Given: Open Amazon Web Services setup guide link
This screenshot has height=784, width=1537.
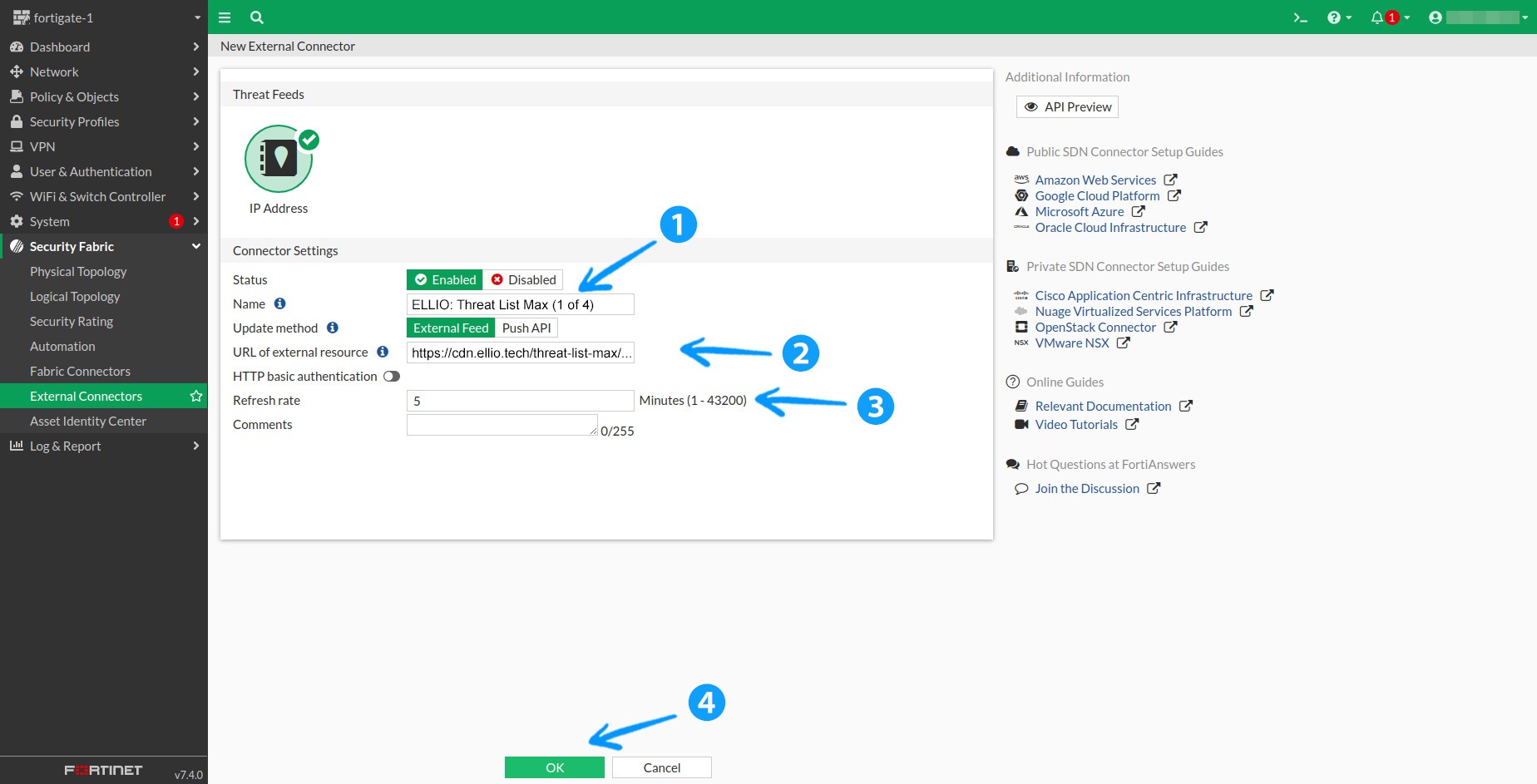Looking at the screenshot, I should (1095, 180).
